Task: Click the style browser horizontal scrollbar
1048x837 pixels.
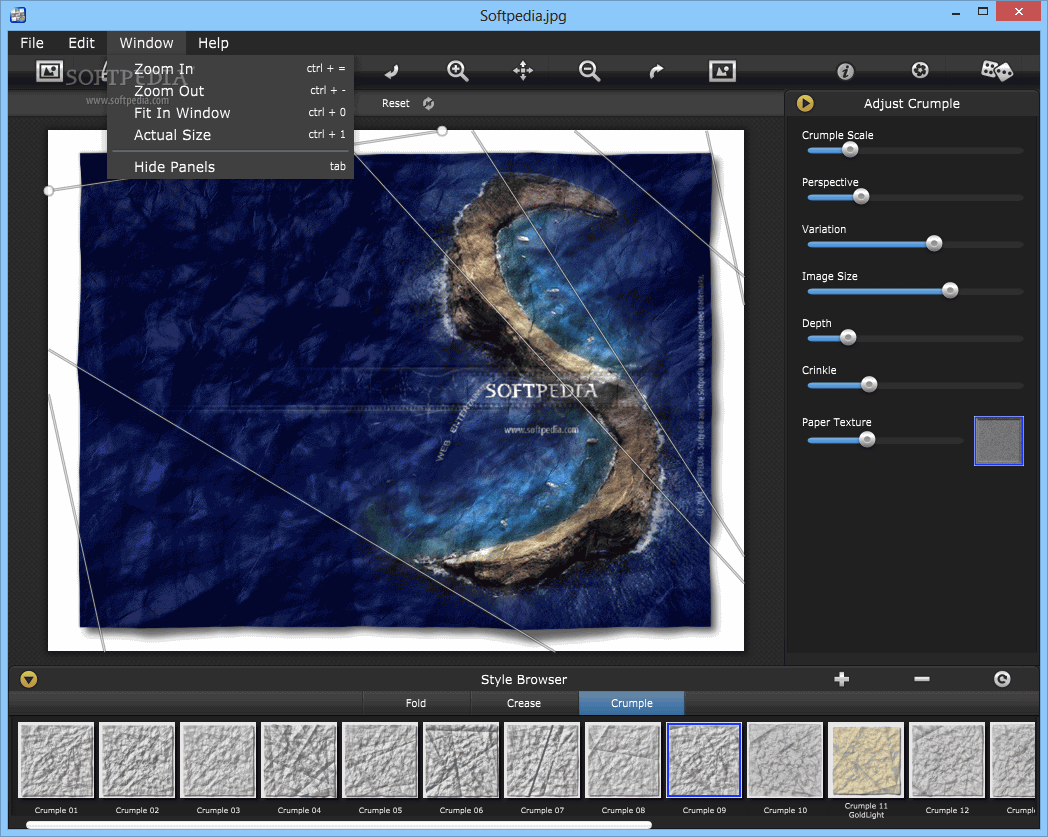Action: pyautogui.click(x=339, y=825)
